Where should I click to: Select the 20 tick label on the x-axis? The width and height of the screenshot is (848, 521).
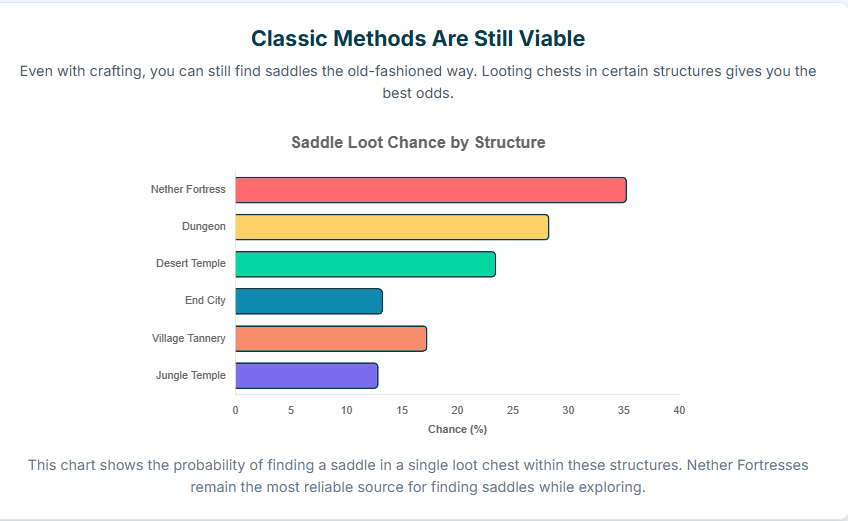point(457,410)
